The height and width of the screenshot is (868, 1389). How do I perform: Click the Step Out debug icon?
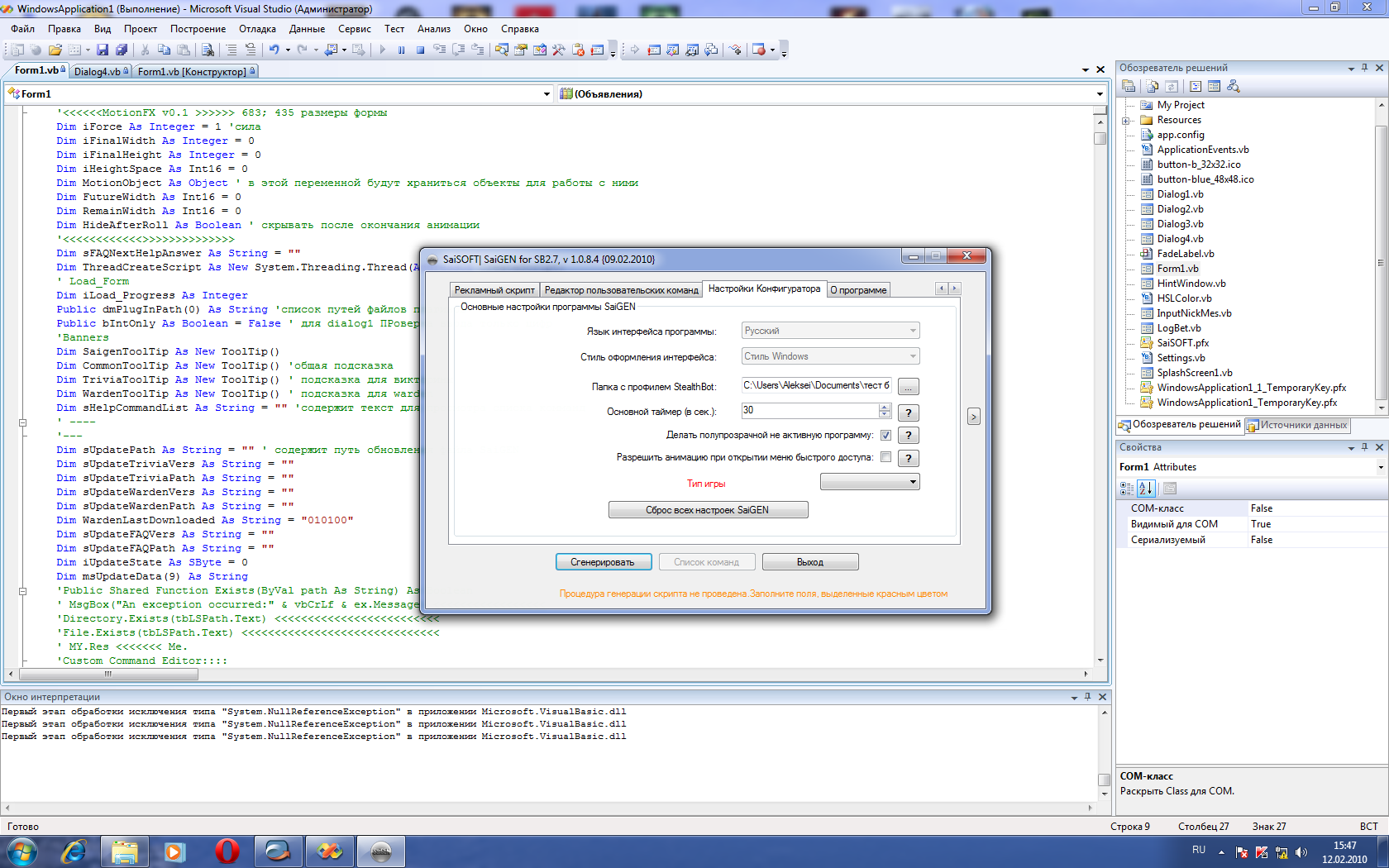pyautogui.click(x=478, y=50)
